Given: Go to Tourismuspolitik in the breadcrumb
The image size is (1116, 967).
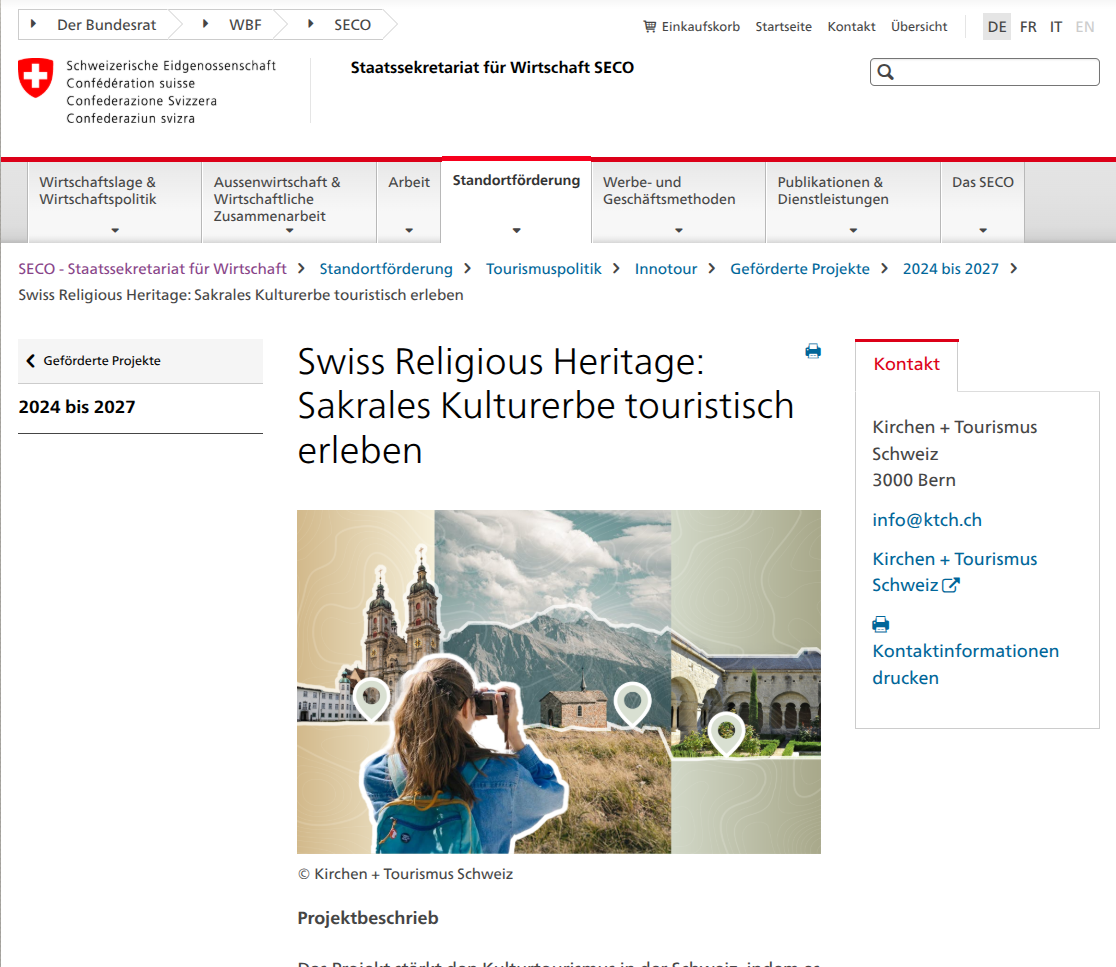Looking at the screenshot, I should (544, 268).
